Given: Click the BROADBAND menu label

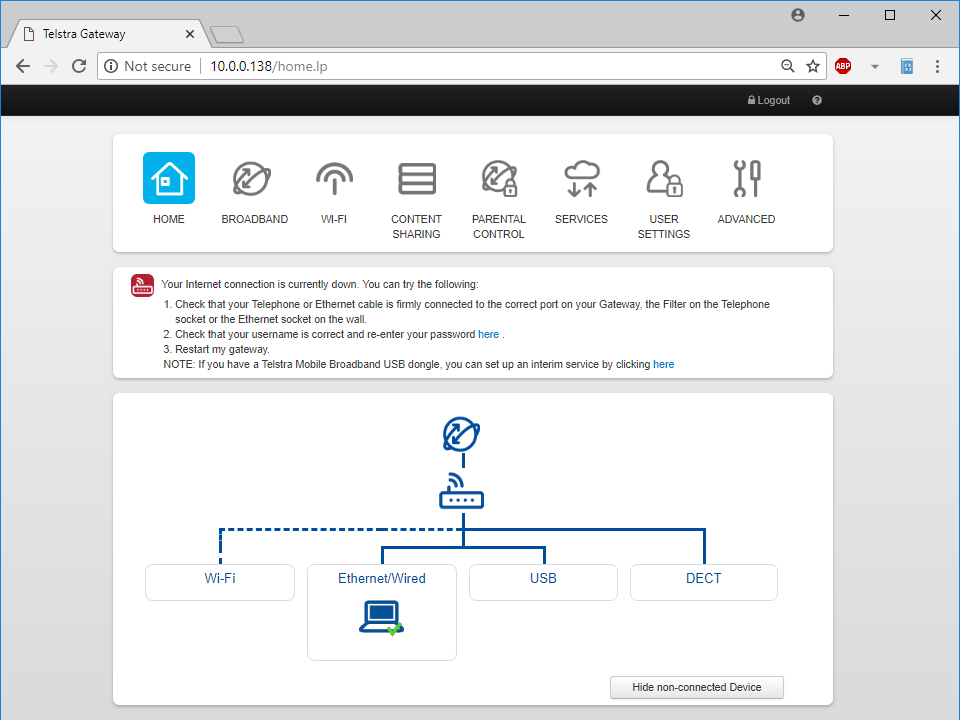Looking at the screenshot, I should pos(255,219).
